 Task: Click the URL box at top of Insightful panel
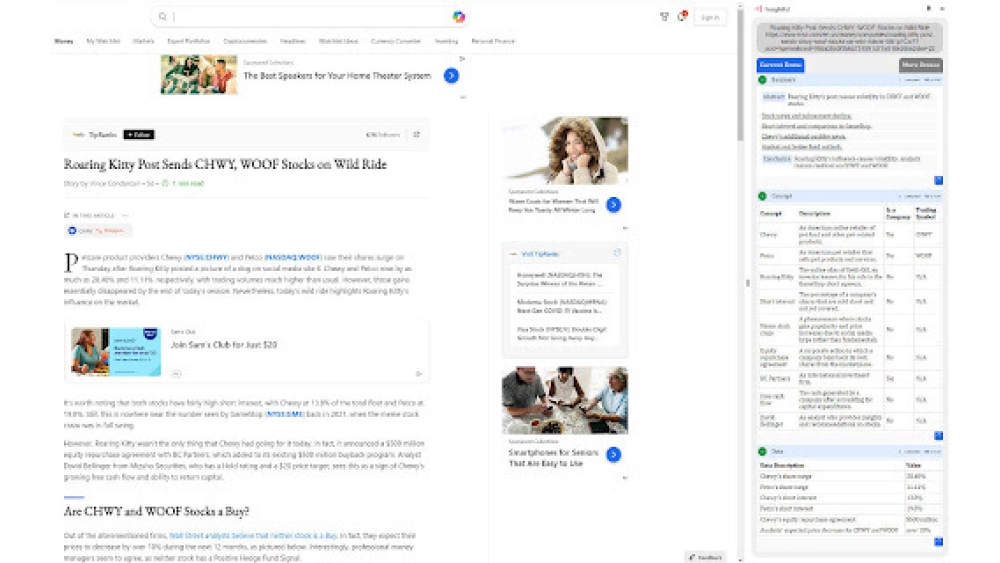tap(849, 38)
